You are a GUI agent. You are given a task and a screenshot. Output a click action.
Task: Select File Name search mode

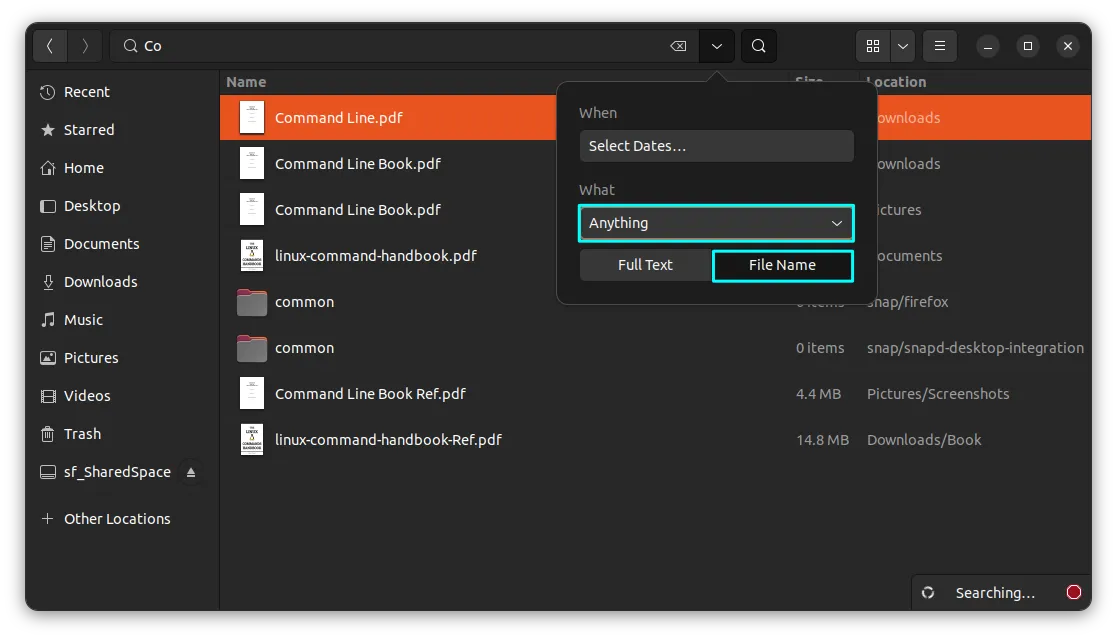[x=782, y=265]
